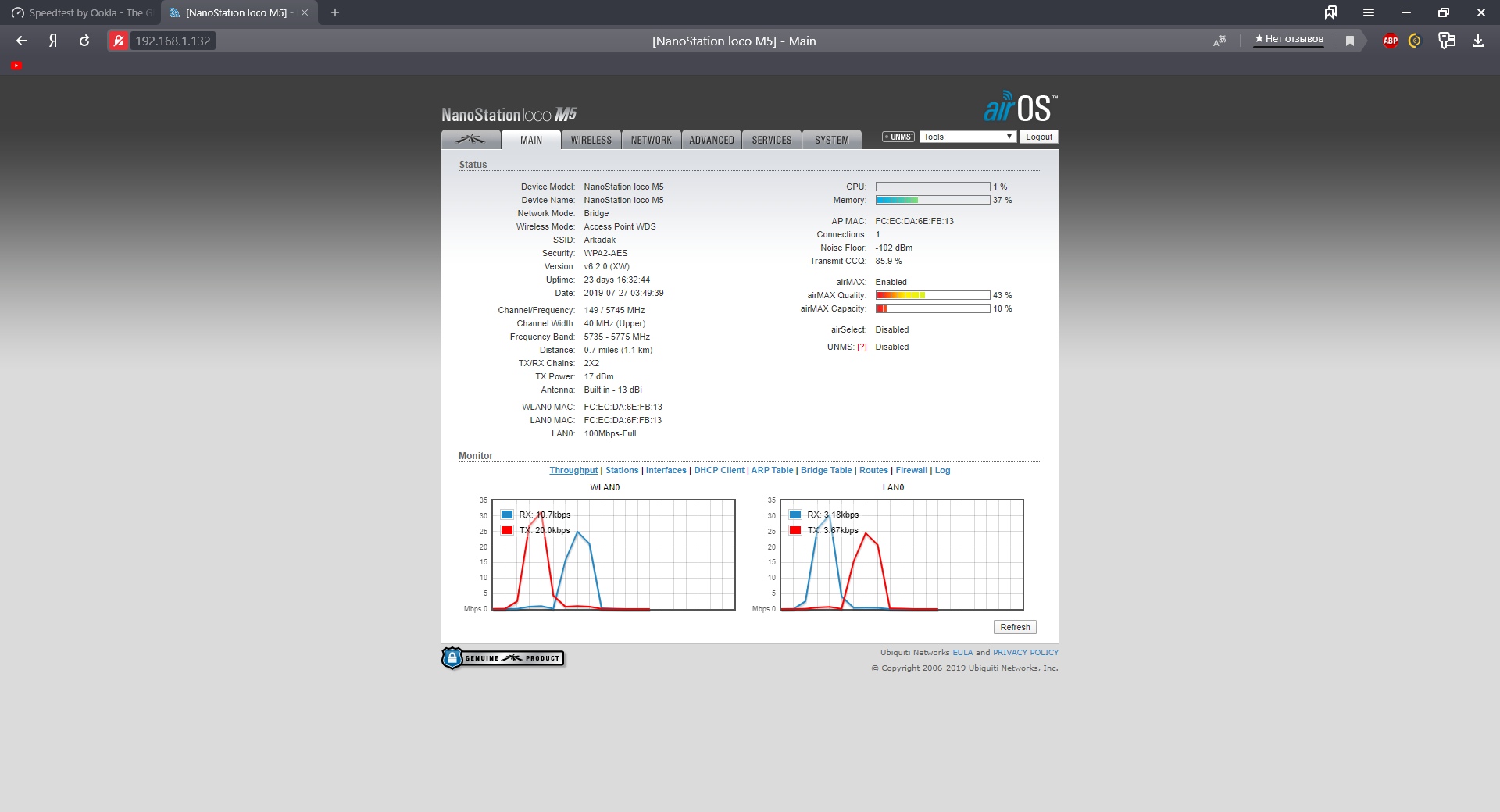Open the ABP Adblock Plus extension

(x=1391, y=41)
